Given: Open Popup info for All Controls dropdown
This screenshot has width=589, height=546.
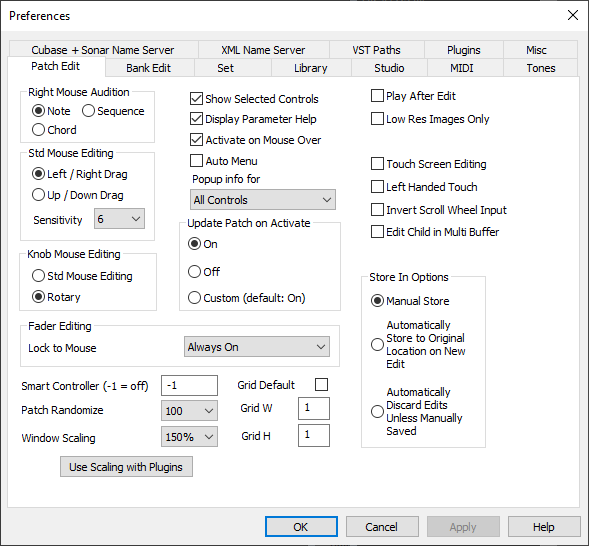Looking at the screenshot, I should tap(263, 200).
